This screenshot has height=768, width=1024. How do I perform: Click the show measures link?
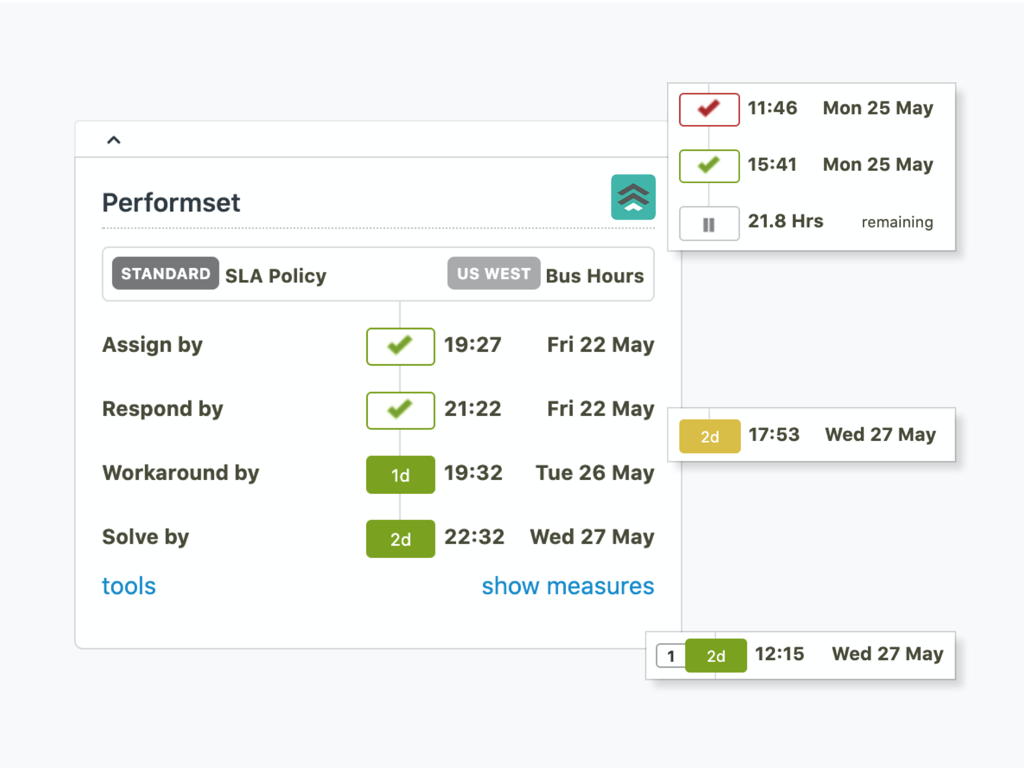(x=567, y=586)
